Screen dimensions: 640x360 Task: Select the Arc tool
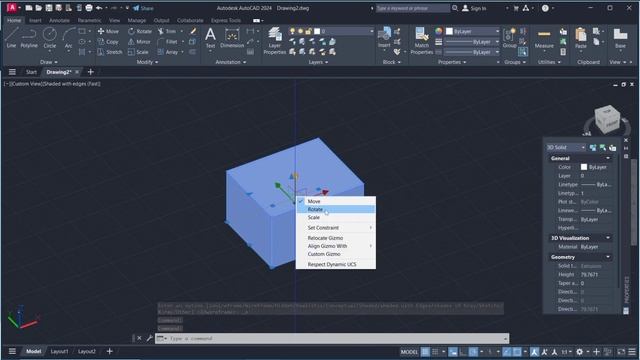pyautogui.click(x=68, y=38)
